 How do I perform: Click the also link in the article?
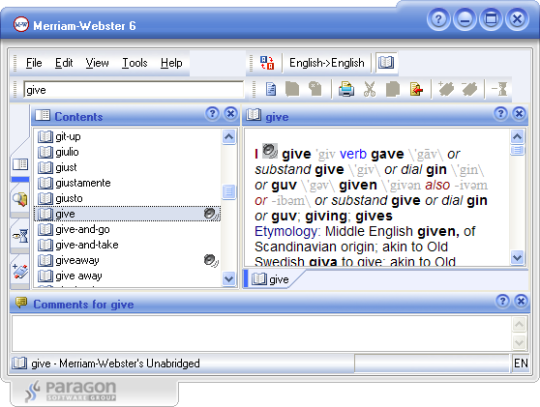point(437,185)
